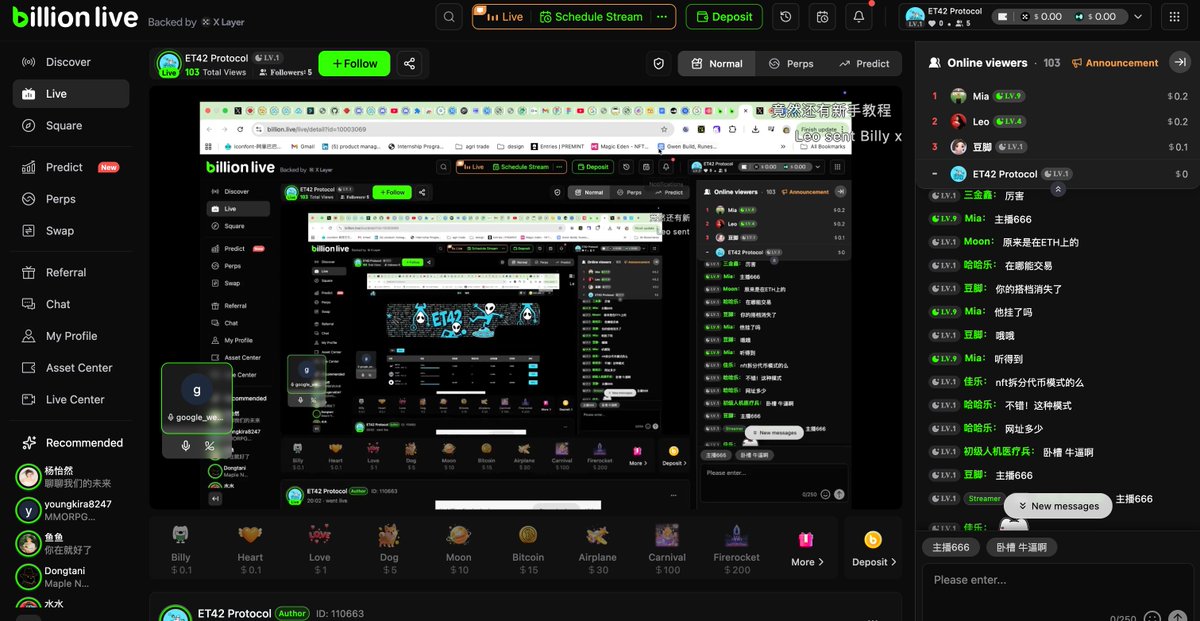Open Referral page
The width and height of the screenshot is (1200, 621).
click(x=71, y=272)
